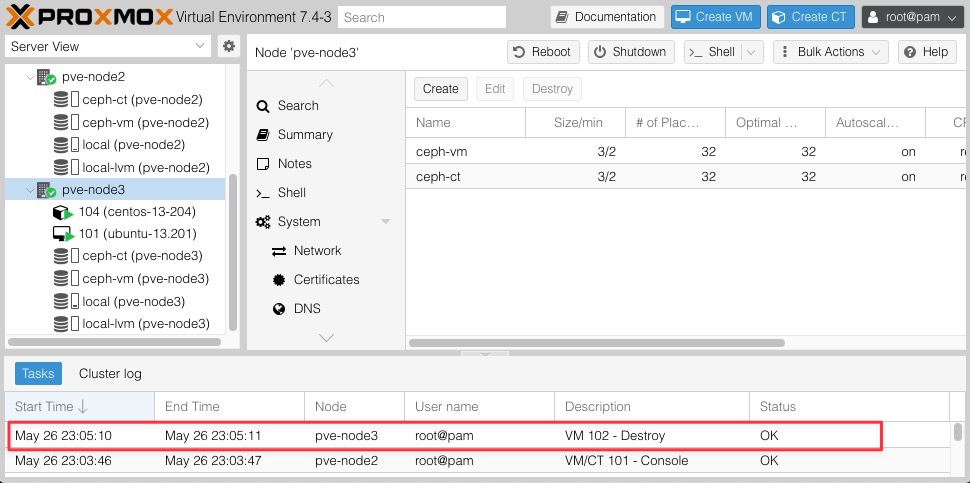
Task: Select storage icon for ceph-vm (pve-node2)
Action: click(x=60, y=122)
